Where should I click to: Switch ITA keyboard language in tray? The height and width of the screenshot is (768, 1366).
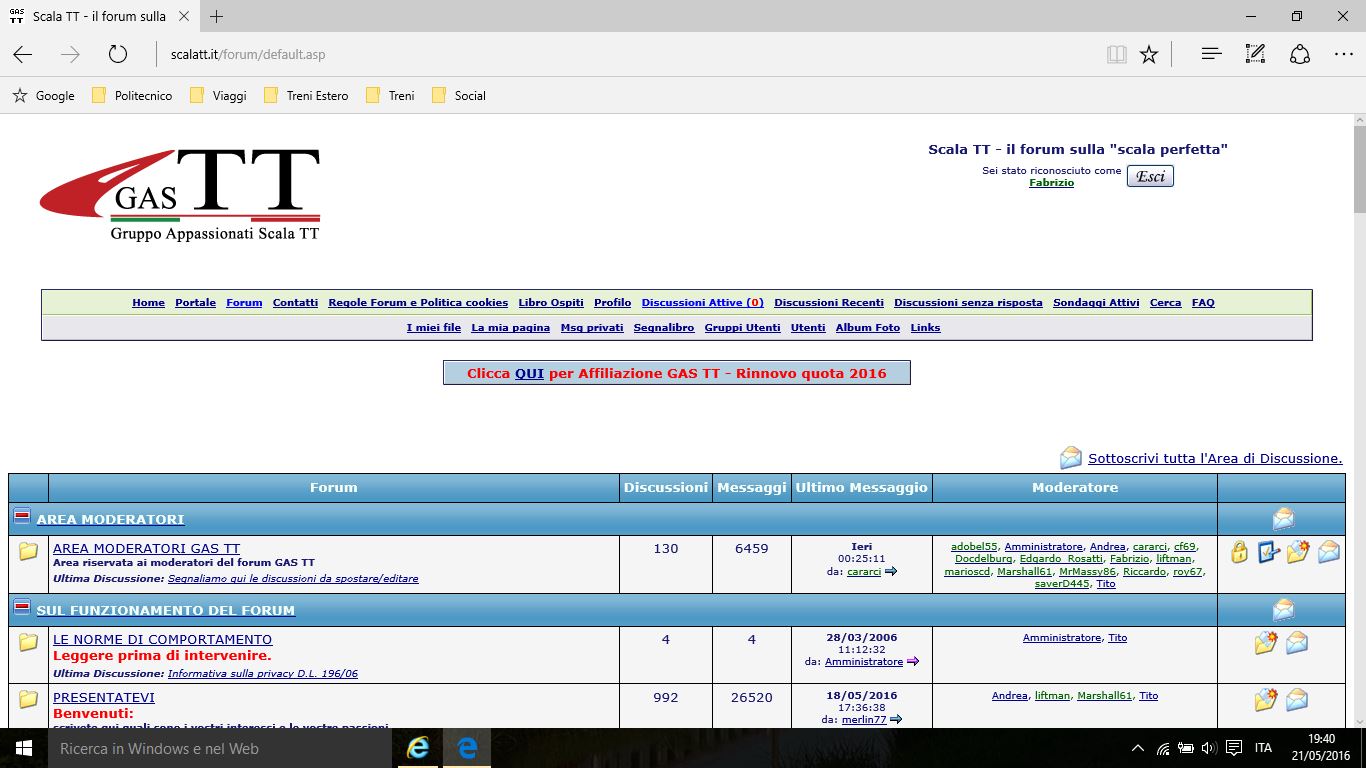tap(1263, 748)
